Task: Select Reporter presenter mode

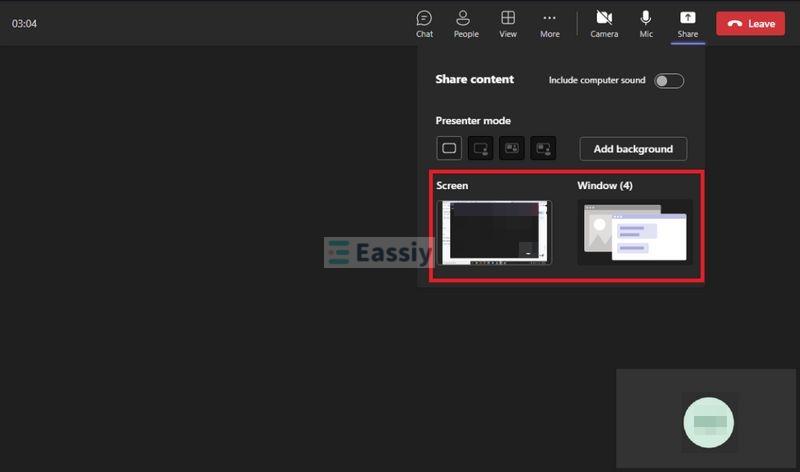Action: point(543,148)
